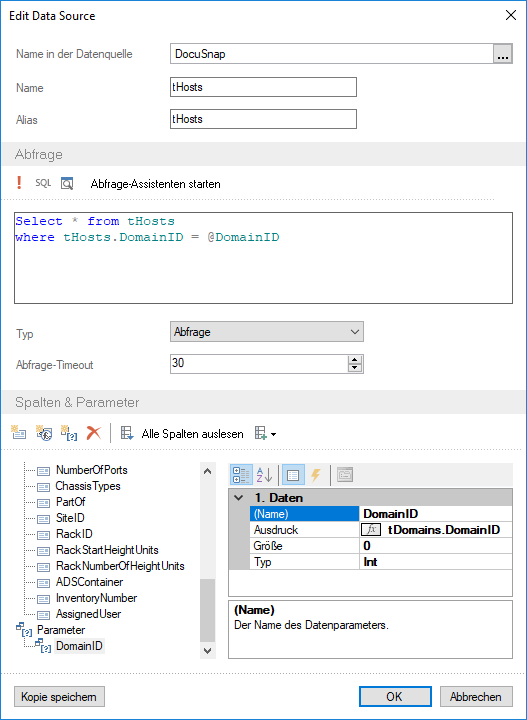Click the tDomains.DomainID expression value
Image resolution: width=527 pixels, height=720 pixels.
[x=443, y=530]
